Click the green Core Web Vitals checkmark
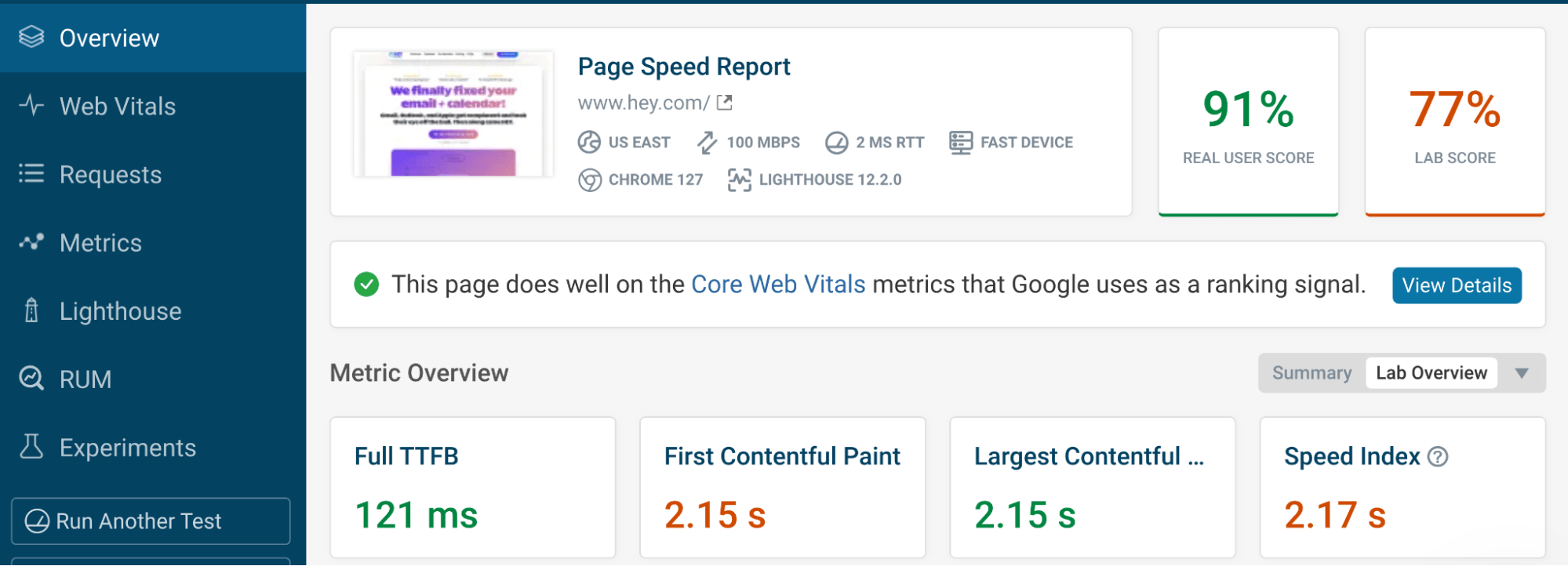Screen dimensions: 1568x566 pos(366,285)
